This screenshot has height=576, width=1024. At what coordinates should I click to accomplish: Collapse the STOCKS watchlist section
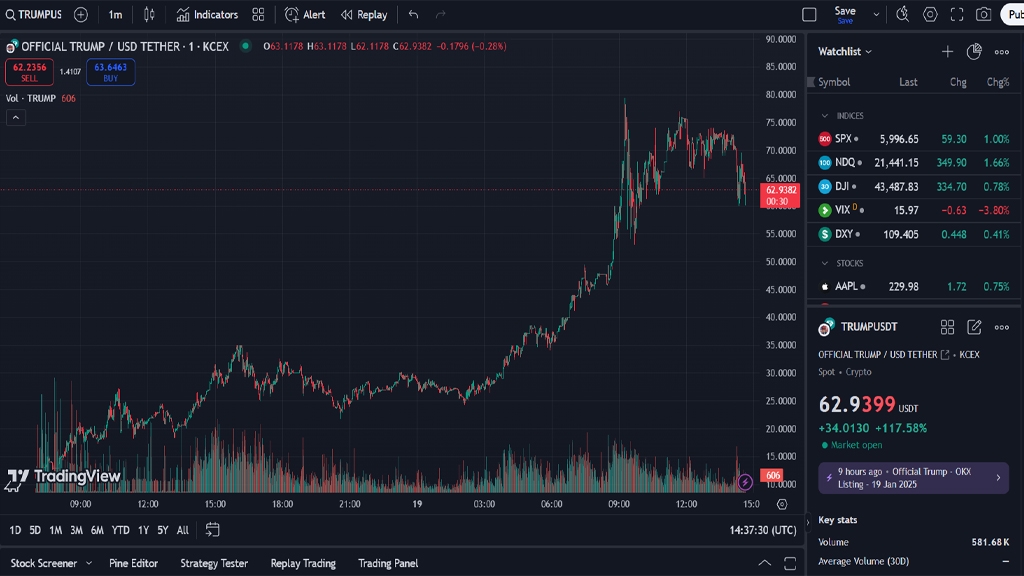tap(825, 263)
